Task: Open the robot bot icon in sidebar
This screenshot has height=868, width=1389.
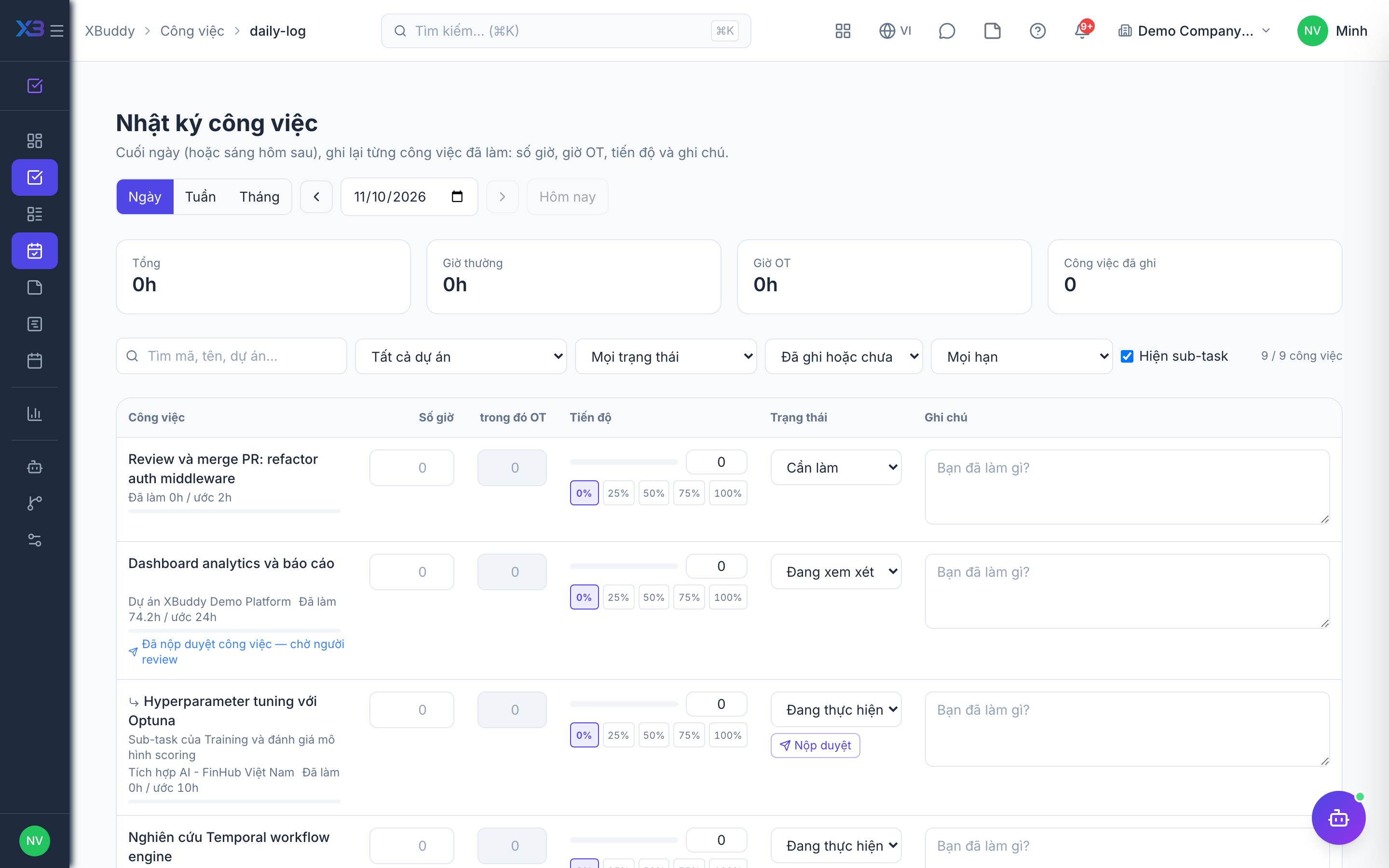Action: pos(34,467)
